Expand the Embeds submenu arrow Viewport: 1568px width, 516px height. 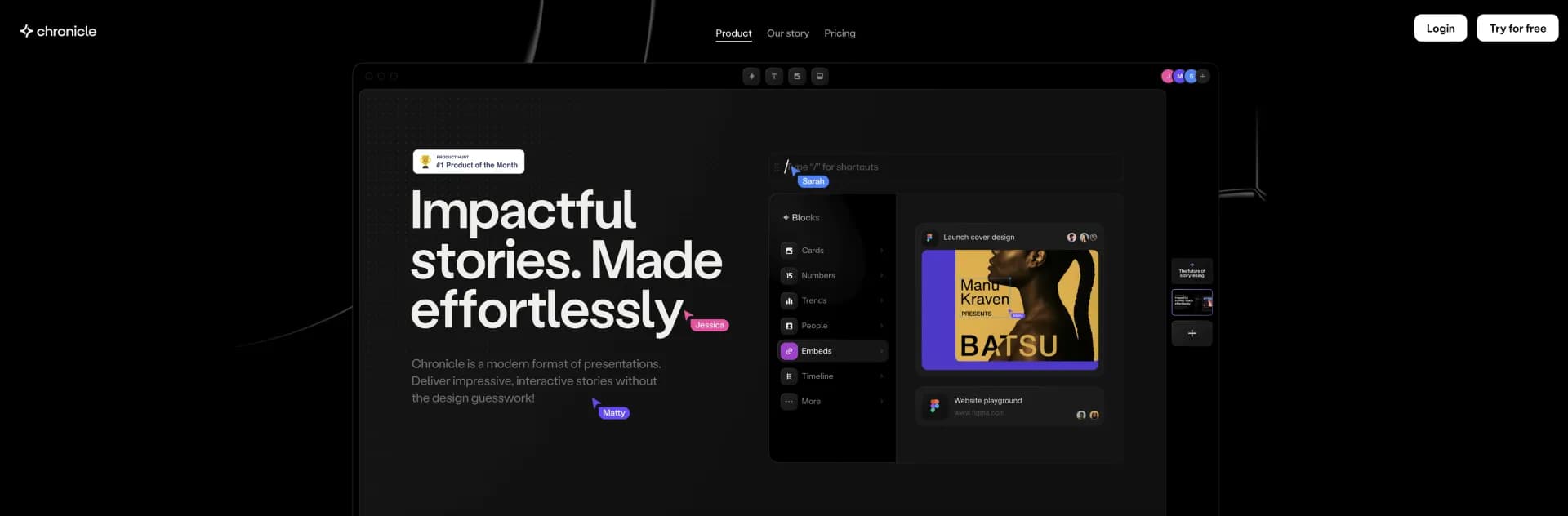(x=882, y=351)
